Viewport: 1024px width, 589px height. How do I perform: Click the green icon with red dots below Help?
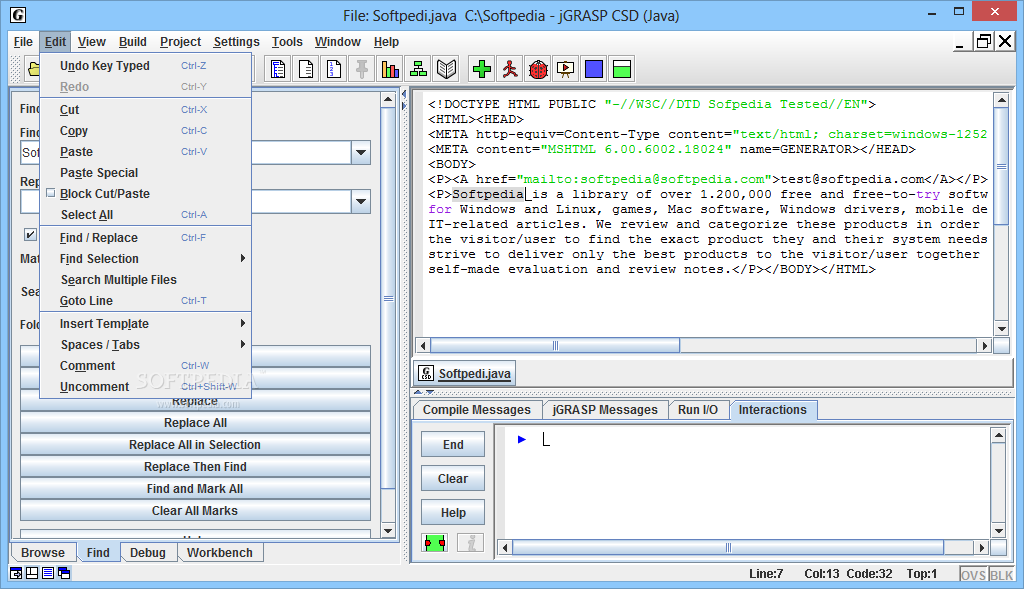434,543
